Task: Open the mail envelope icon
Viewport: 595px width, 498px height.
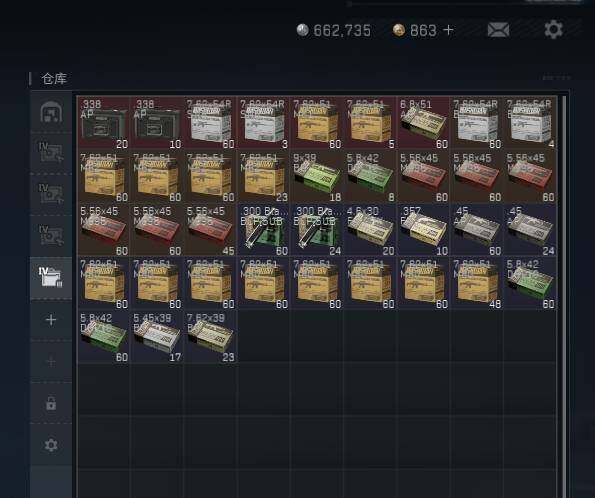Action: tap(498, 30)
